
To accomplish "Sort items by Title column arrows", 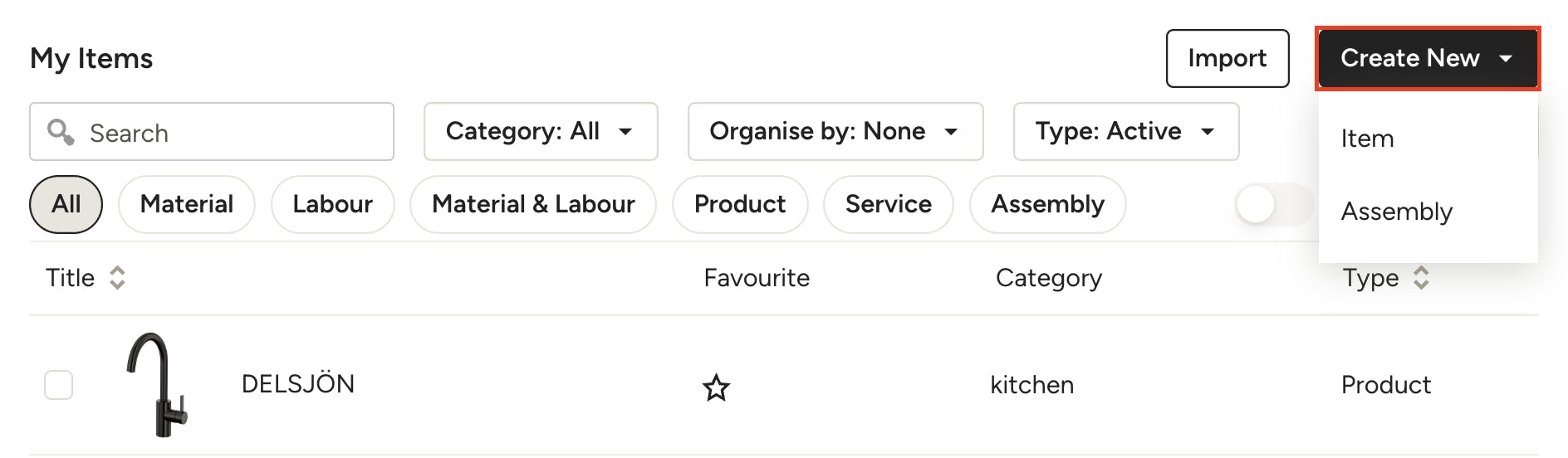I will coord(117,278).
